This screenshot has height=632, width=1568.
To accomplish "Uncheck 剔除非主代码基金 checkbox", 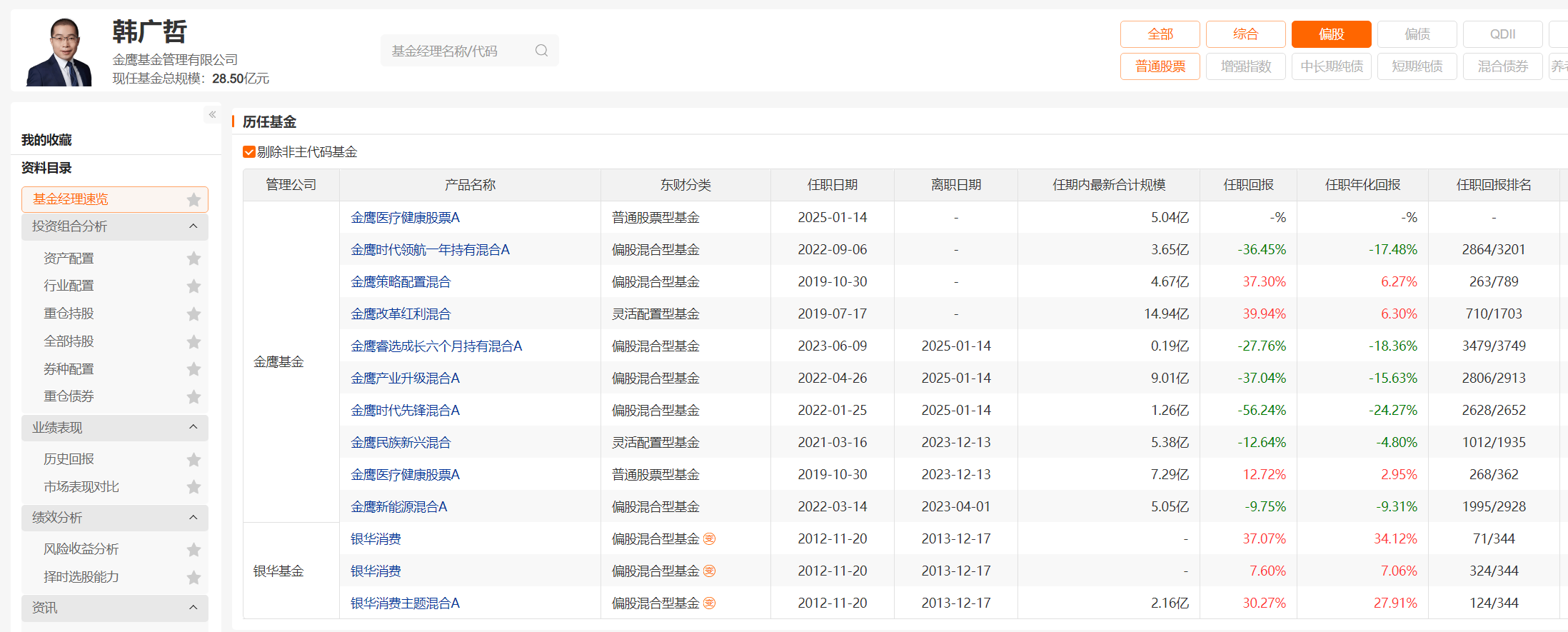I will pyautogui.click(x=249, y=152).
